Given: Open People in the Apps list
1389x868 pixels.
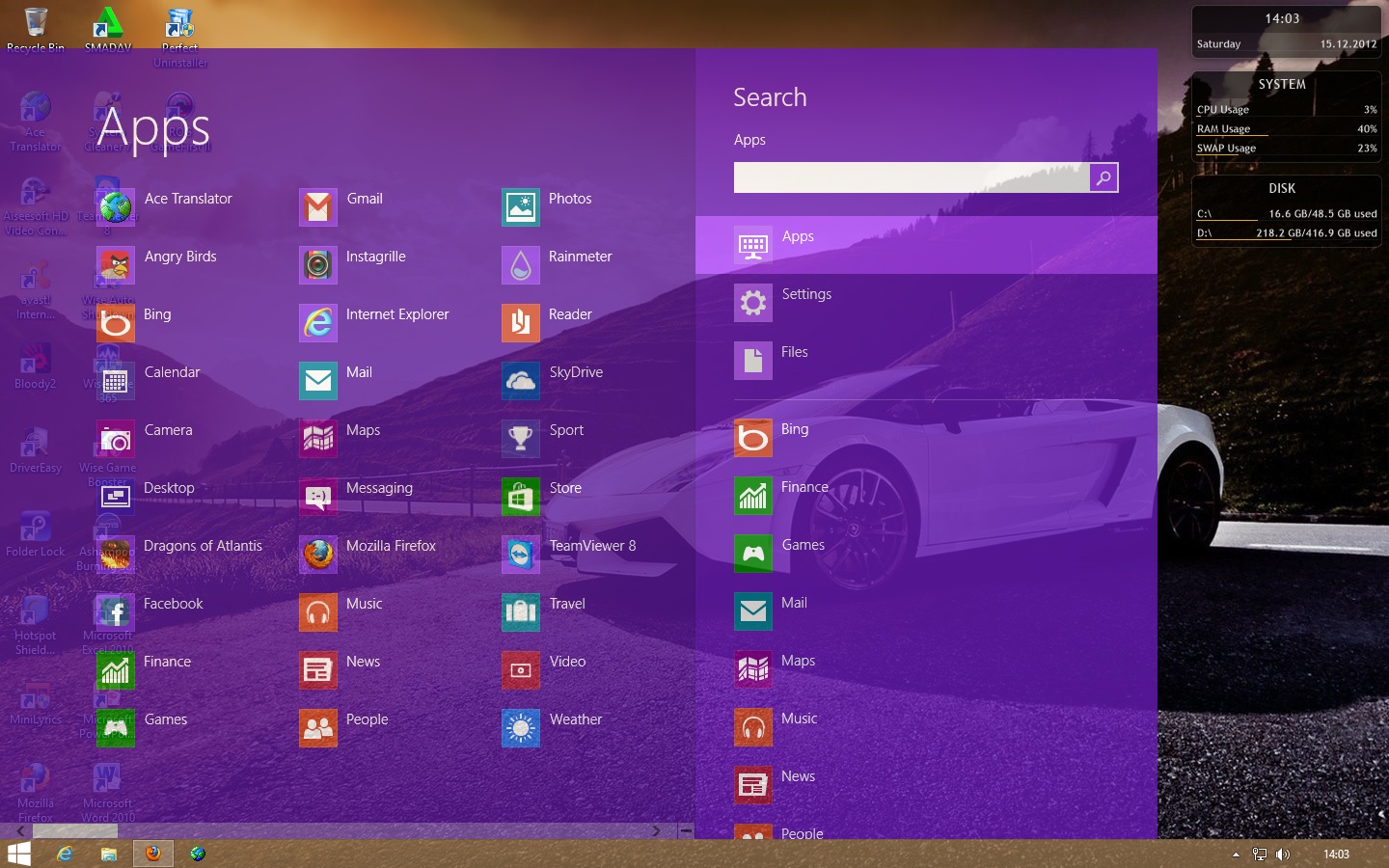Looking at the screenshot, I should pos(318,728).
